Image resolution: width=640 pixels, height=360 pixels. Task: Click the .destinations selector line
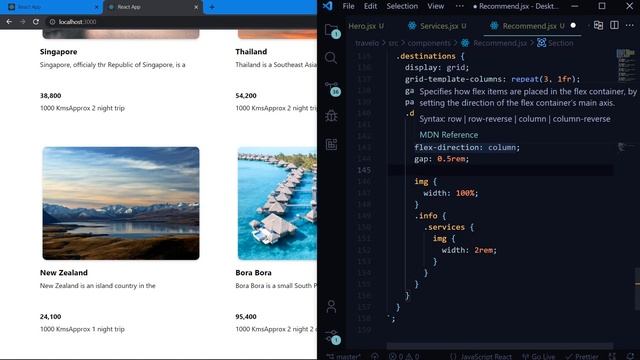coord(430,56)
